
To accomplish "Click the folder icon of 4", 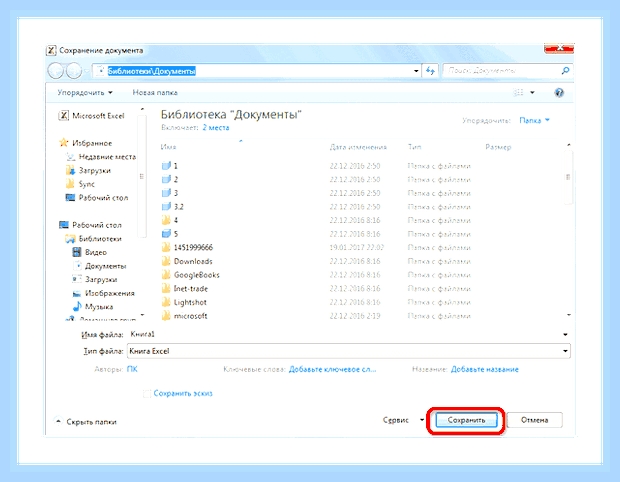I will [166, 220].
